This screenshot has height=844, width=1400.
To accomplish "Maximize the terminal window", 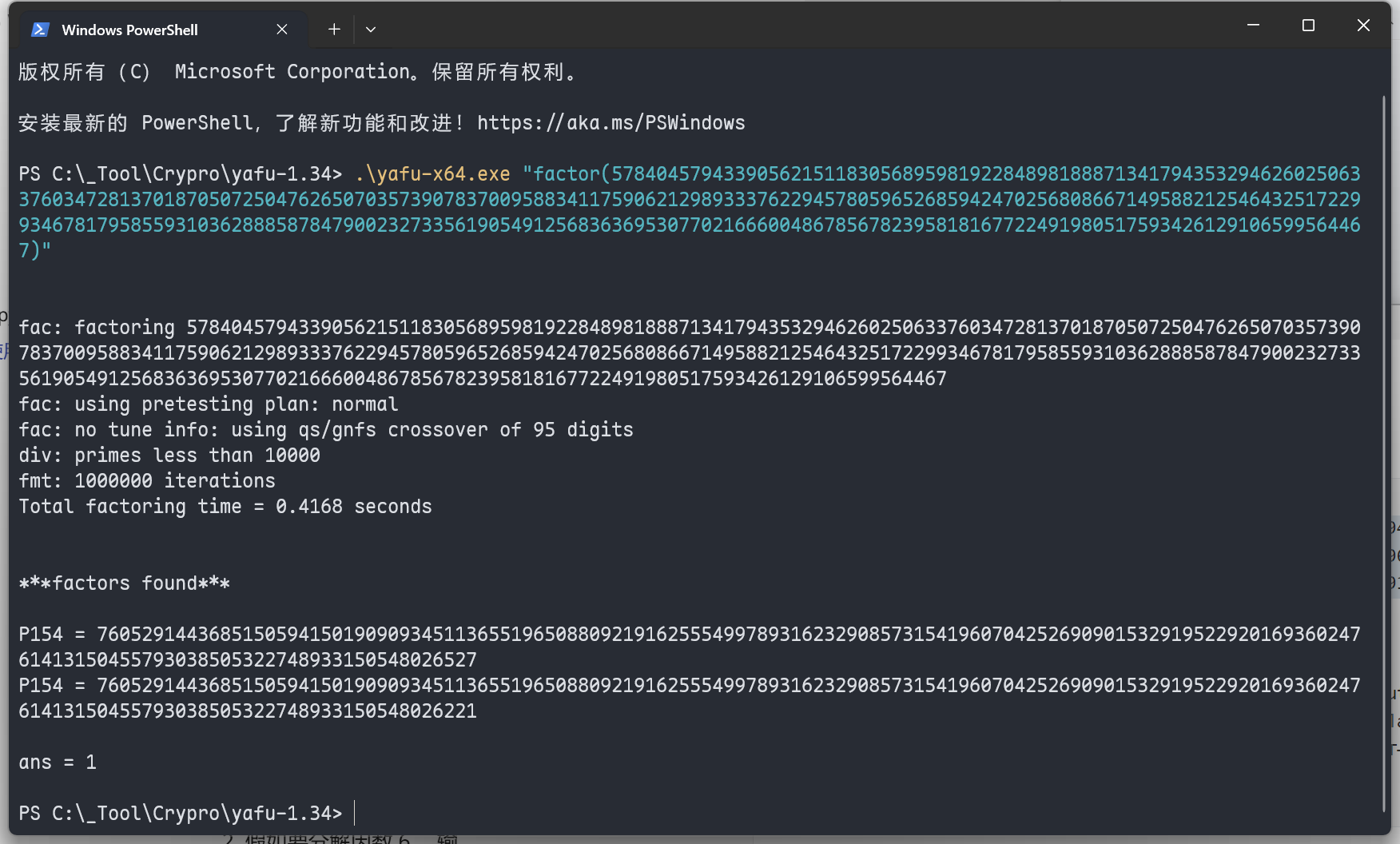I will point(1308,26).
